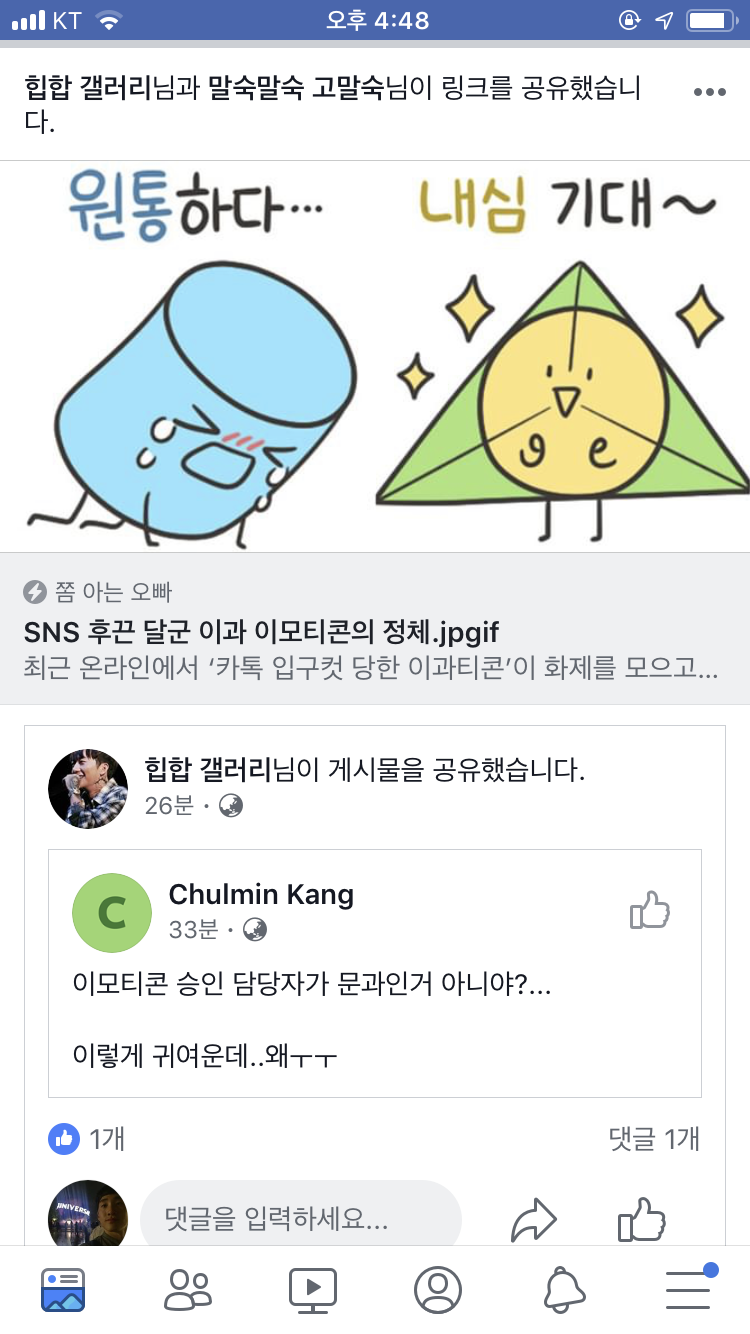The height and width of the screenshot is (1334, 750).
Task: Like Chulmin Kang's shared post
Action: click(649, 911)
